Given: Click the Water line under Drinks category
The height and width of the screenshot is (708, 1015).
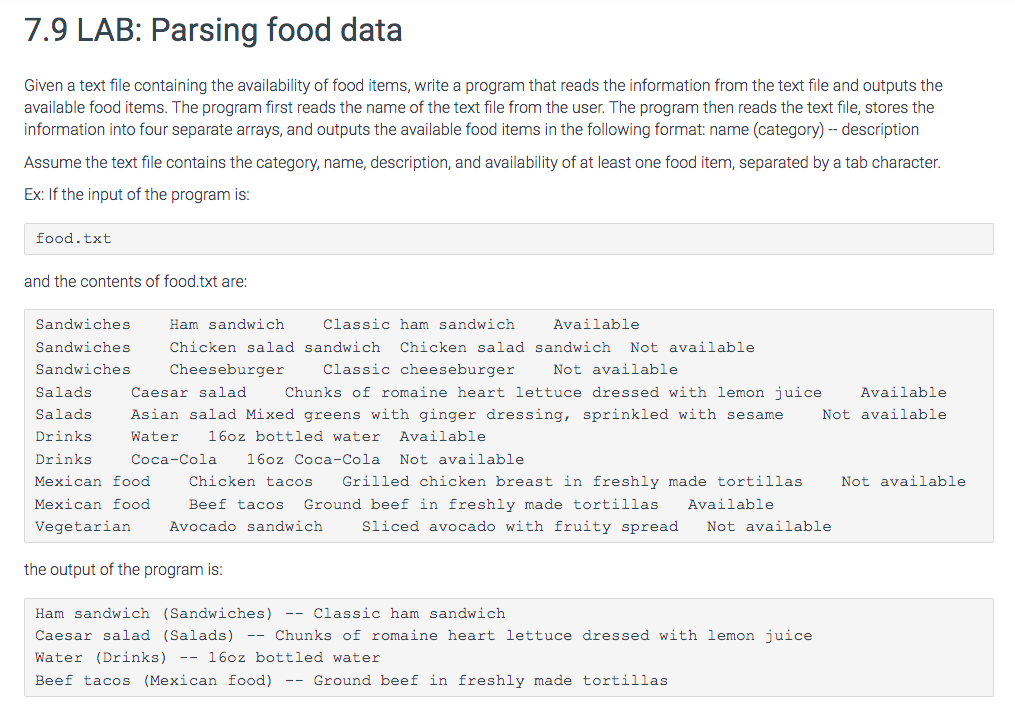Looking at the screenshot, I should coord(260,437).
